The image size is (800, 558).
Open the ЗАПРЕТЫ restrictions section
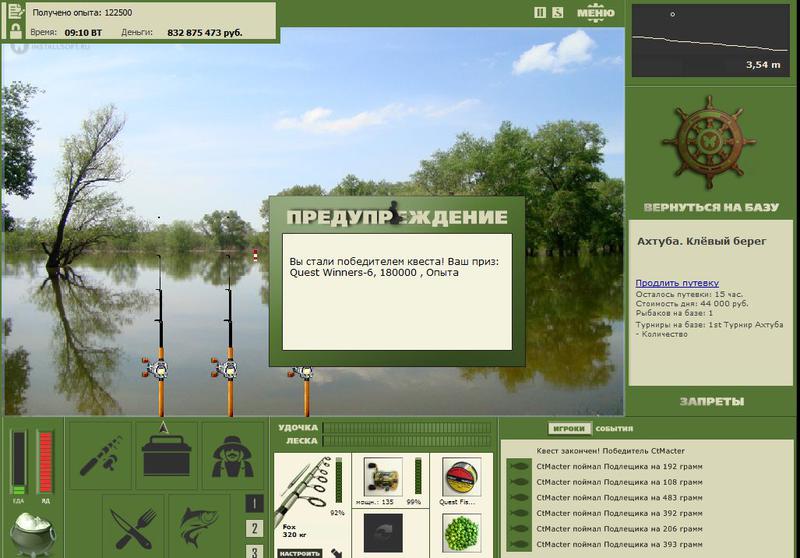[x=712, y=401]
